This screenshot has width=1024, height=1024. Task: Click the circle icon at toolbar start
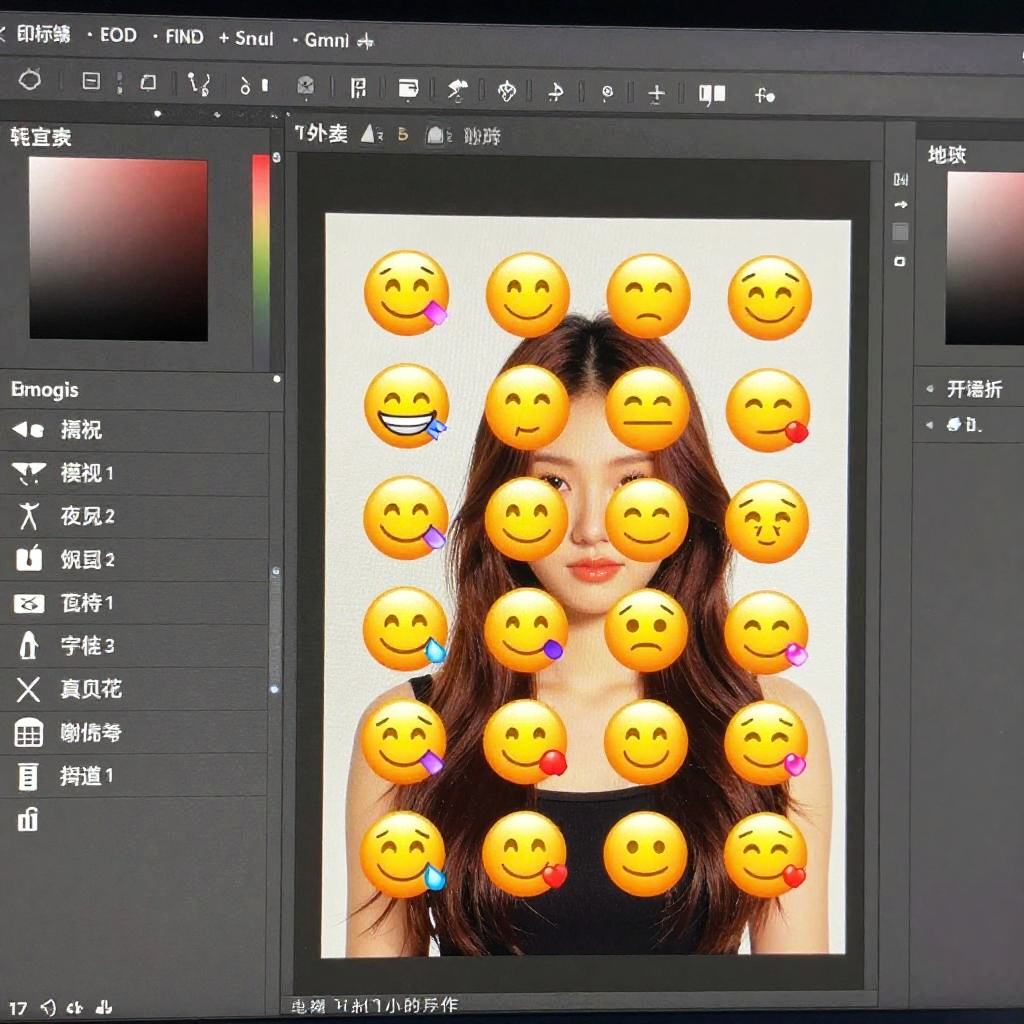pos(30,80)
